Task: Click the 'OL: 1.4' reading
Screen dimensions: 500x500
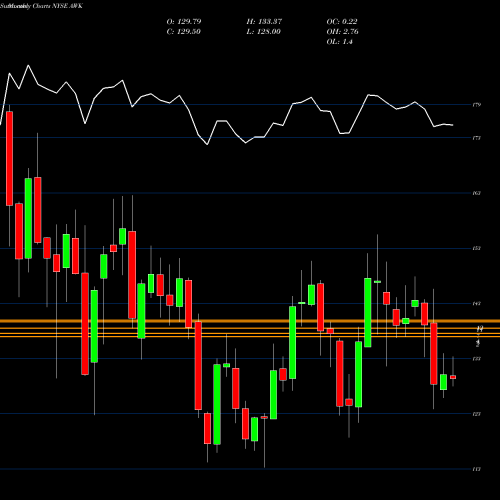Action: [339, 42]
